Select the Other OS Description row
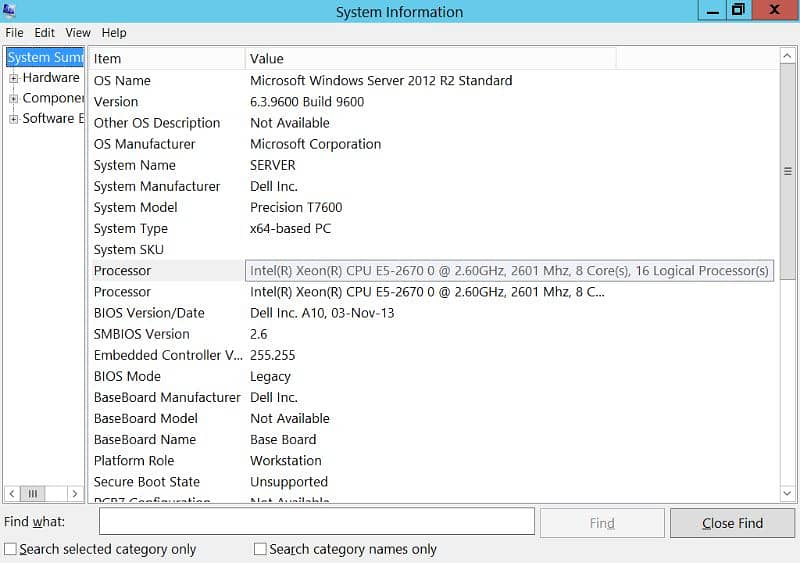The image size is (800, 563). point(433,123)
